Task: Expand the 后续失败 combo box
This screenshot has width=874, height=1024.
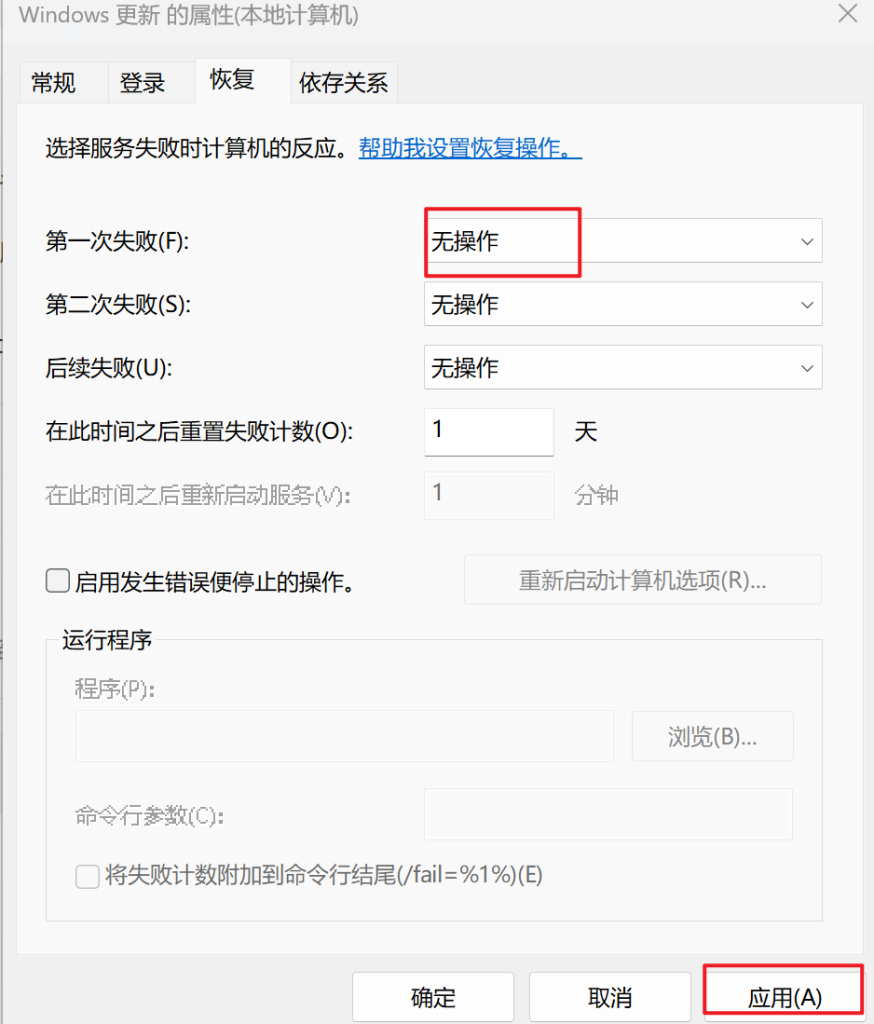Action: 622,368
